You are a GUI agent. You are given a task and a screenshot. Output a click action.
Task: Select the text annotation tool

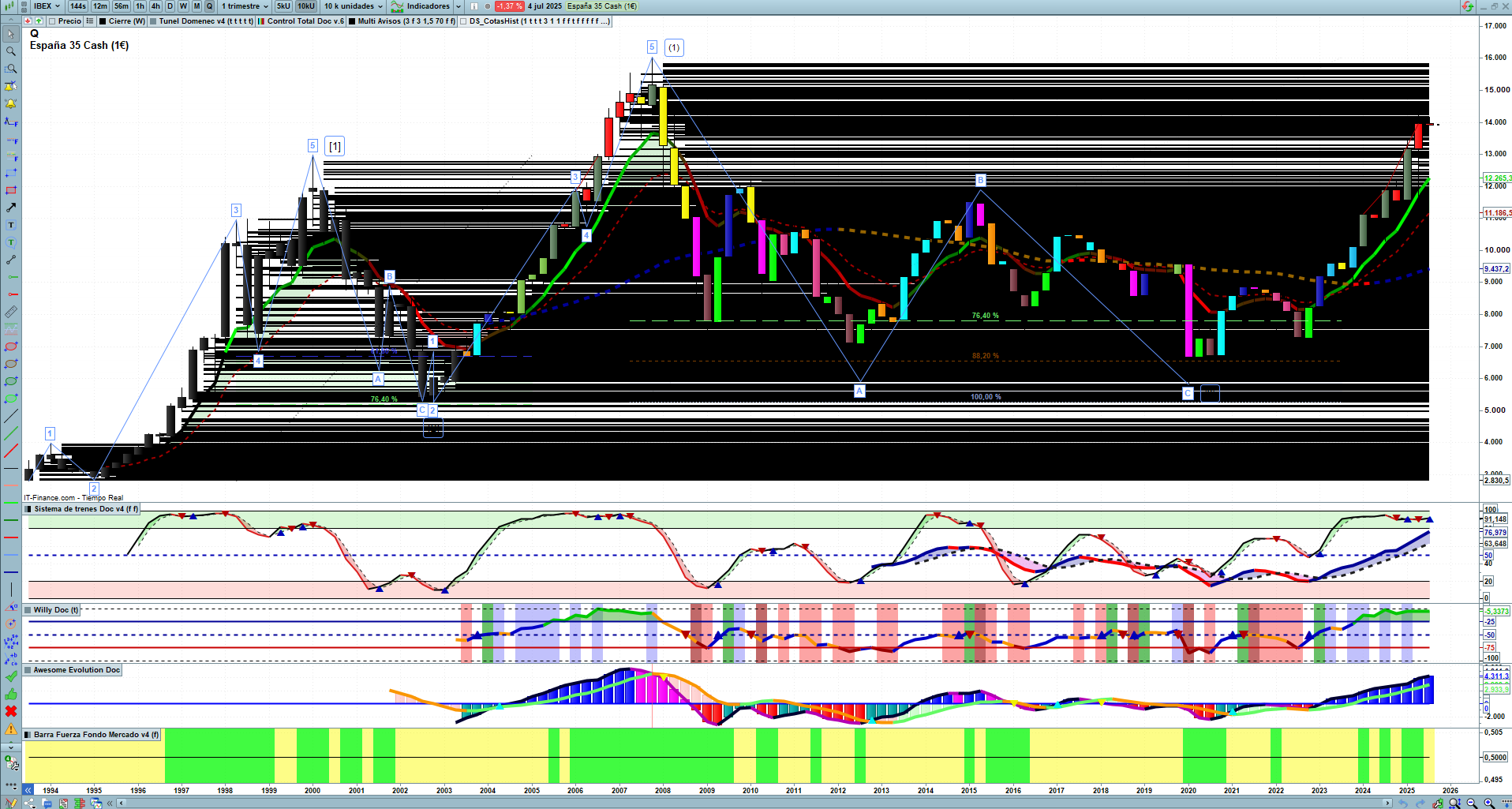[11, 225]
